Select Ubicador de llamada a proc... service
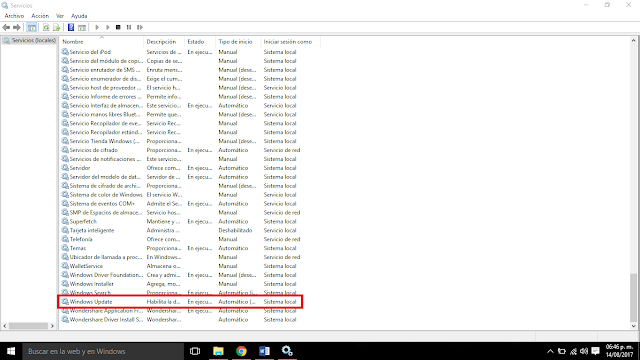 click(x=180, y=257)
